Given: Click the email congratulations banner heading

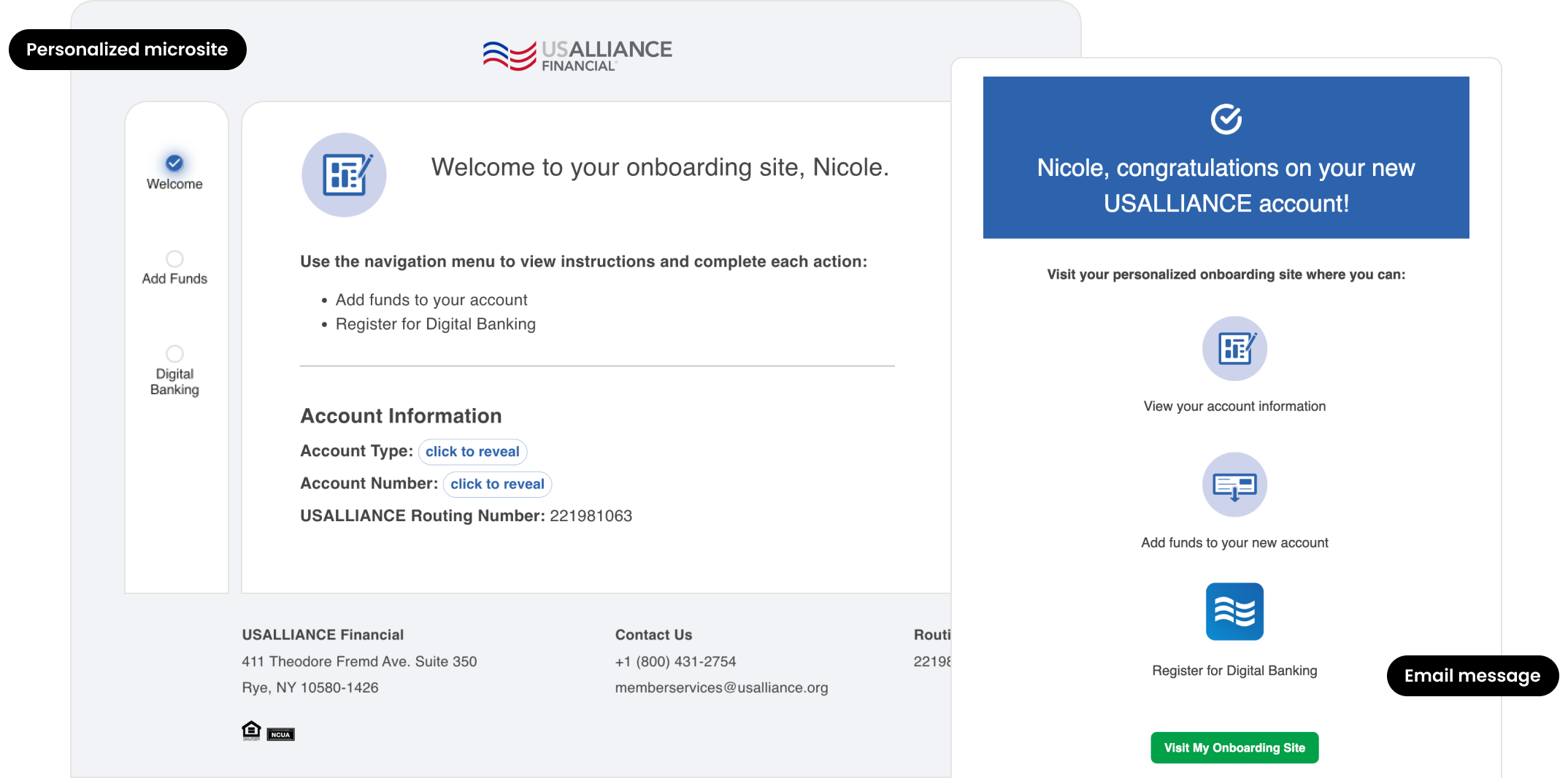Looking at the screenshot, I should pos(1226,185).
